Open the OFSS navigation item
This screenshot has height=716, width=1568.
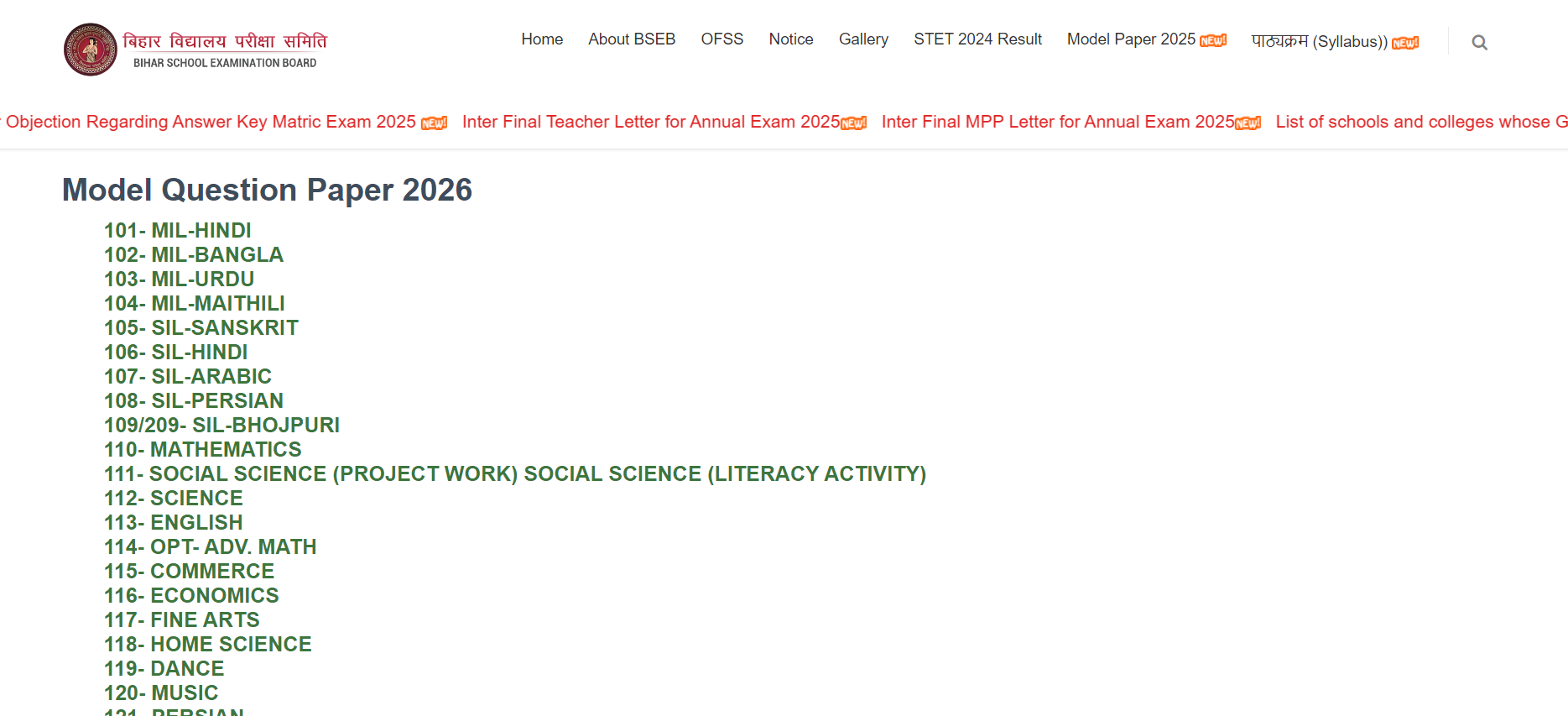pos(721,39)
